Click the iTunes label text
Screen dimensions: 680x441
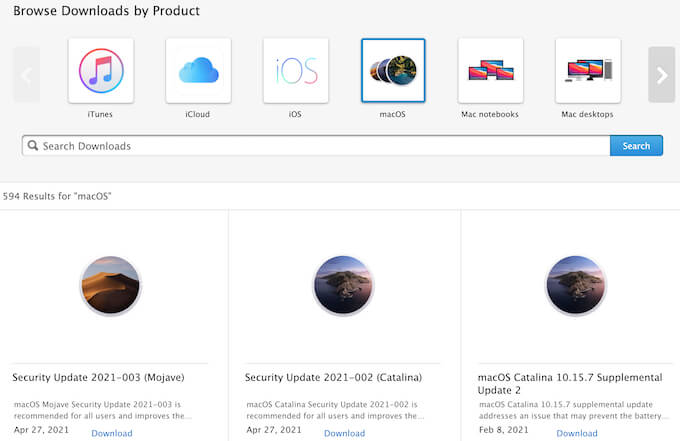[x=100, y=114]
